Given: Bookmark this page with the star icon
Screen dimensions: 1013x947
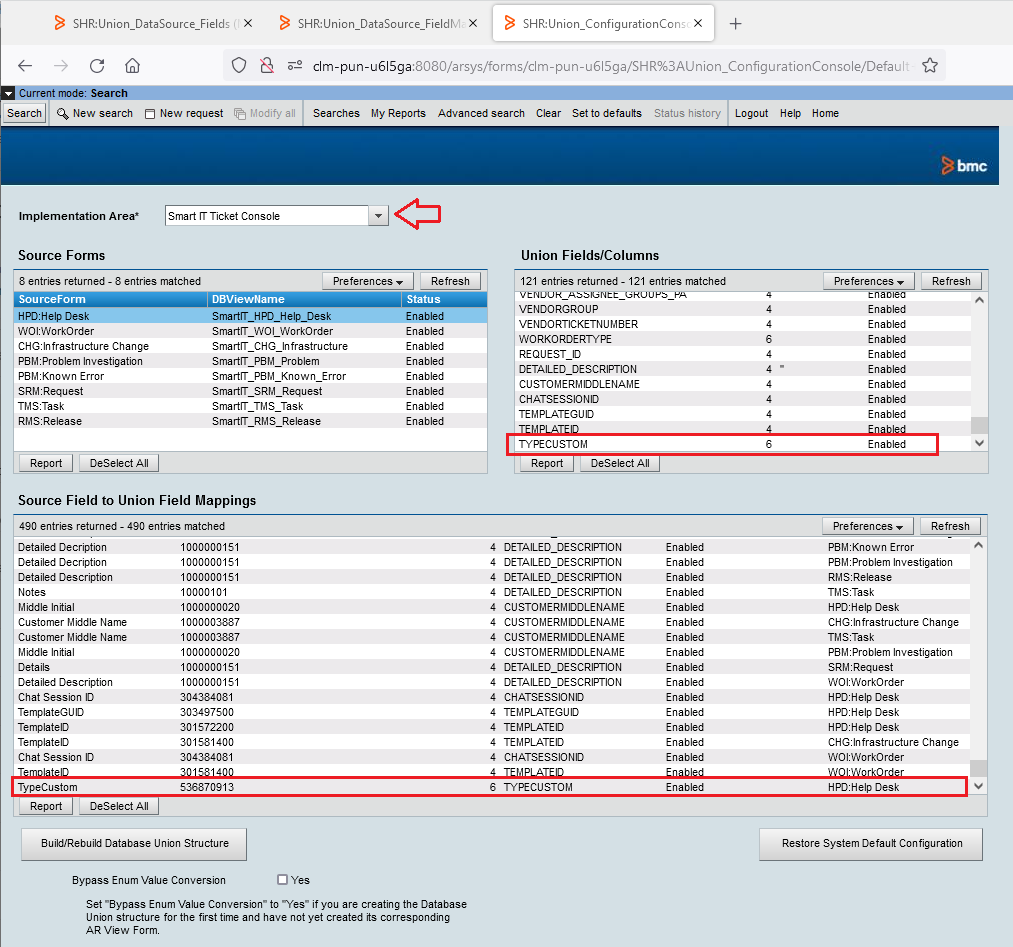Looking at the screenshot, I should (929, 66).
